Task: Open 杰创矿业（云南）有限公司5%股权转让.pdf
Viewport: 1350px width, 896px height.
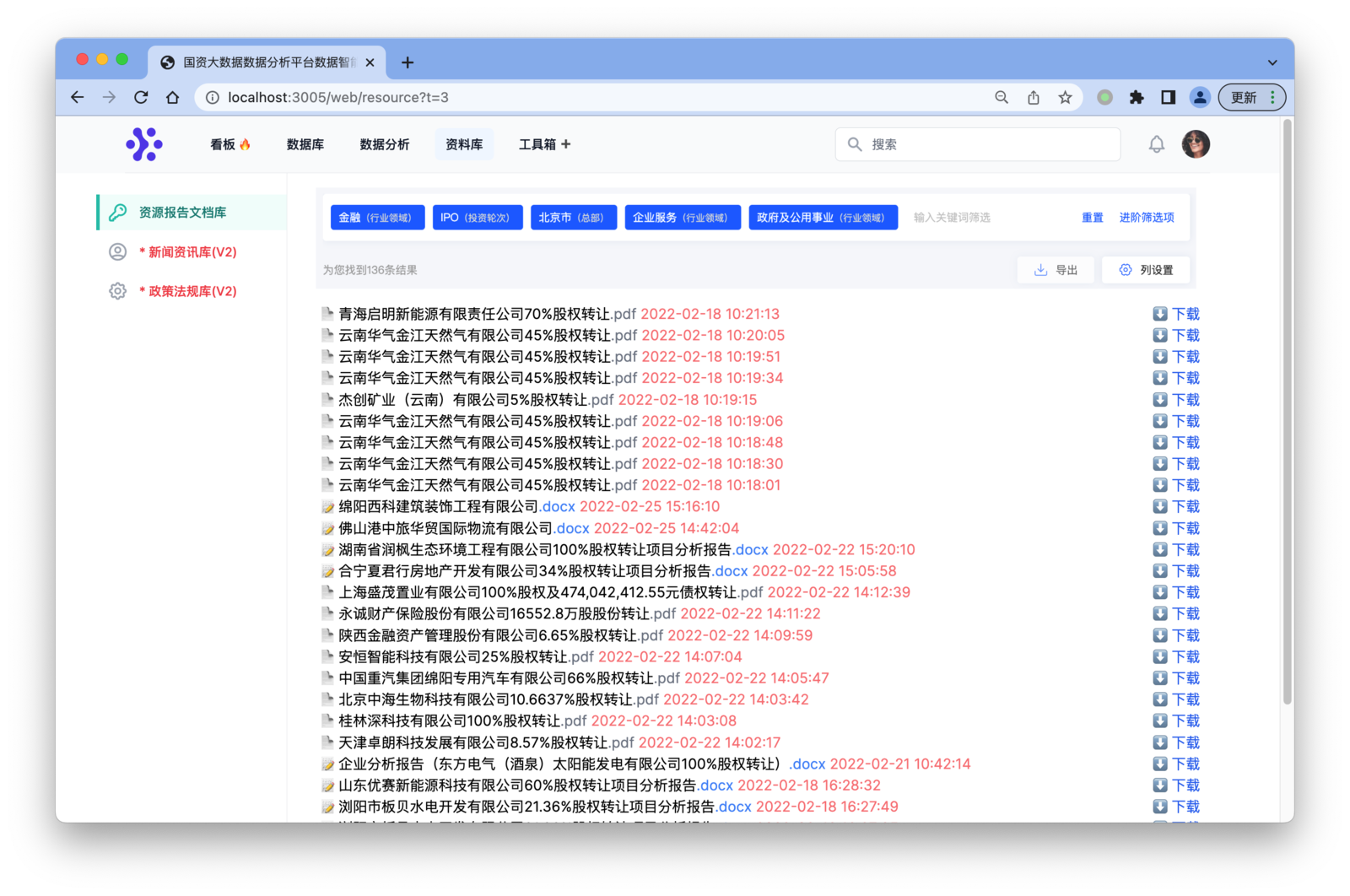Action: (x=476, y=400)
